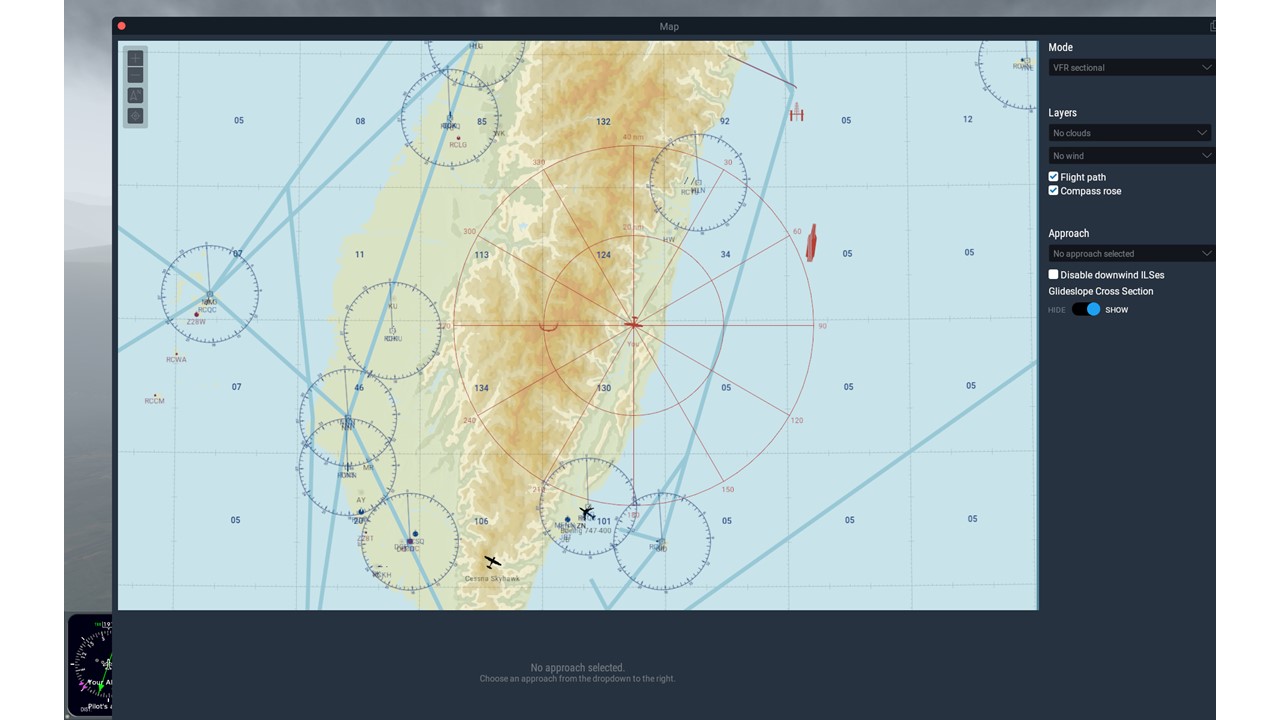Click the heading bug on compass rose
Image resolution: width=1280 pixels, height=720 pixels.
click(x=548, y=325)
